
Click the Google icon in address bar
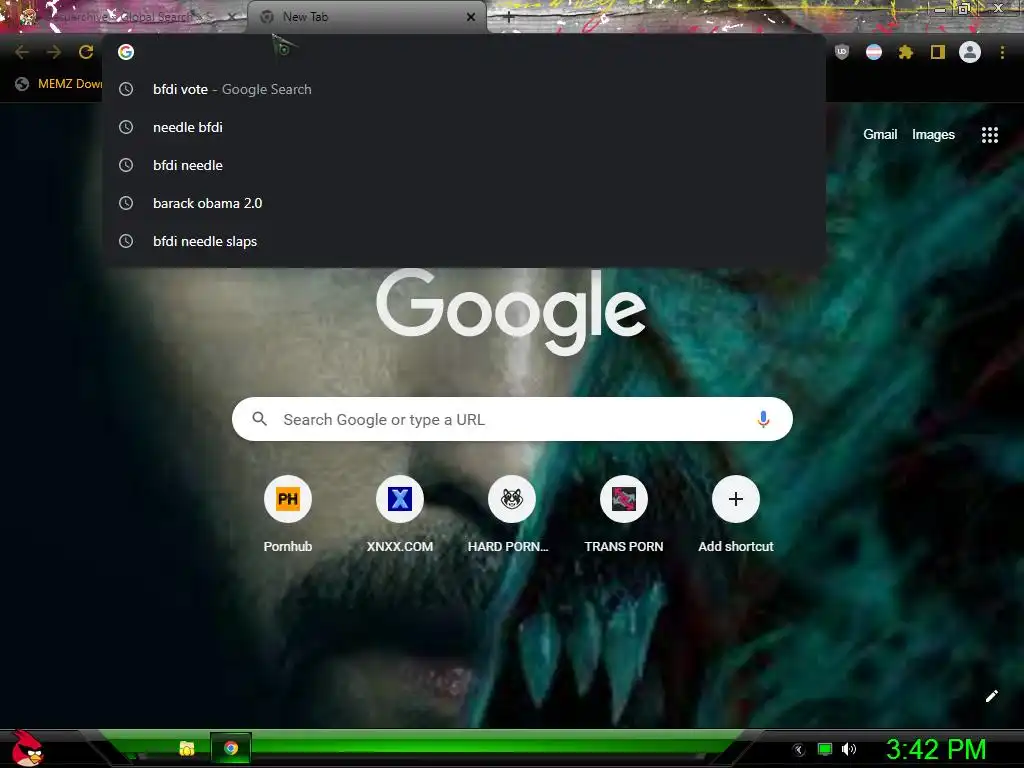pyautogui.click(x=126, y=52)
